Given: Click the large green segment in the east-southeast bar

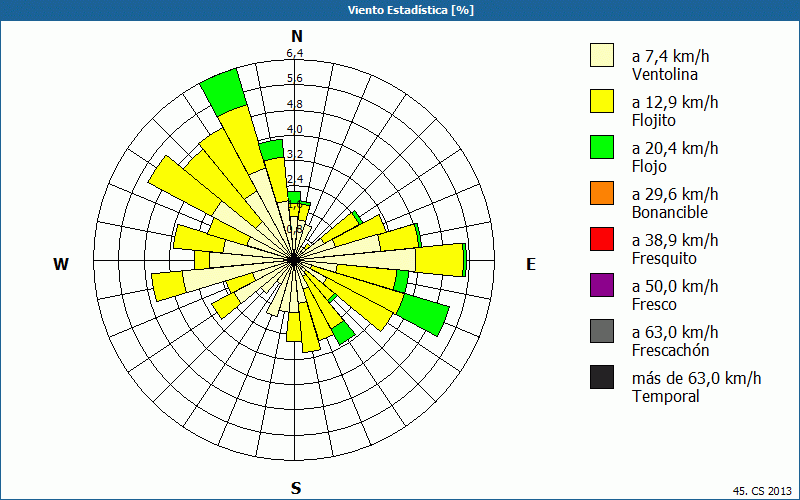Looking at the screenshot, I should tap(423, 316).
